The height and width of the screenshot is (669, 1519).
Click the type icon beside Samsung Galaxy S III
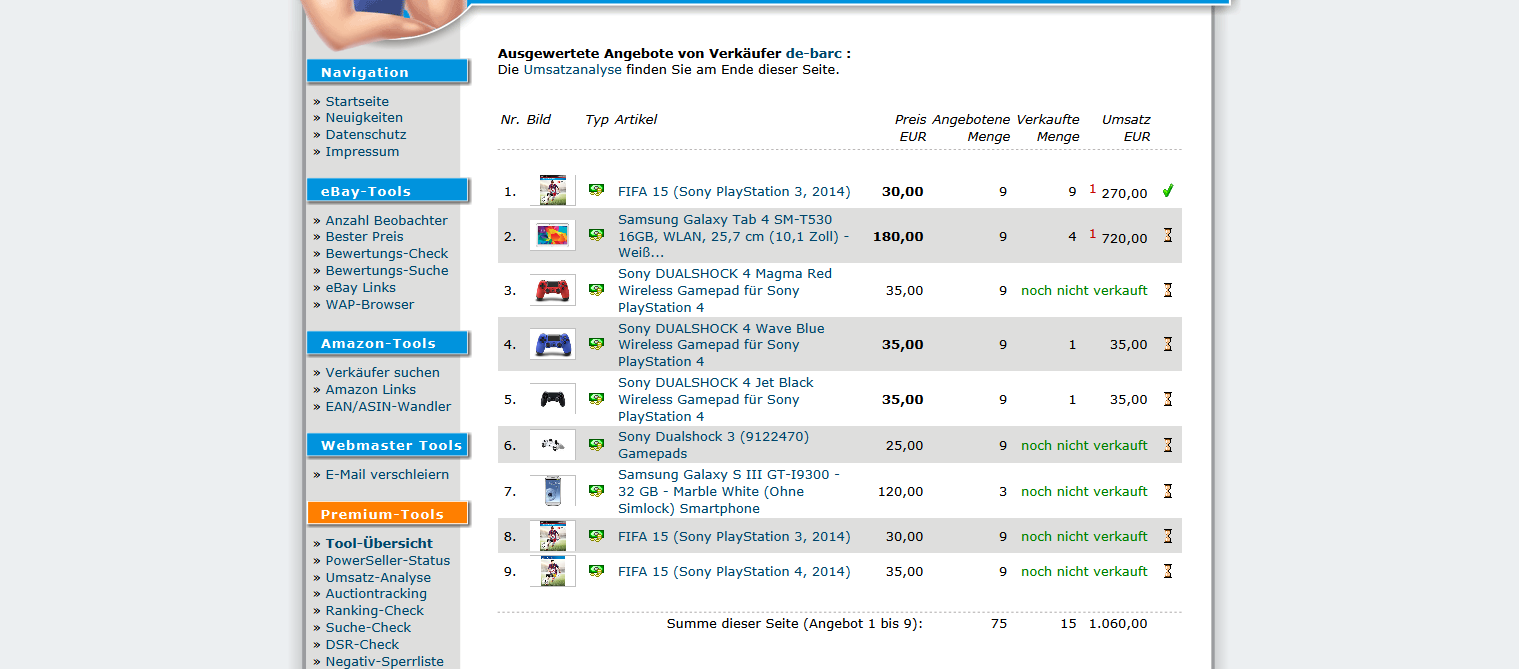[597, 491]
